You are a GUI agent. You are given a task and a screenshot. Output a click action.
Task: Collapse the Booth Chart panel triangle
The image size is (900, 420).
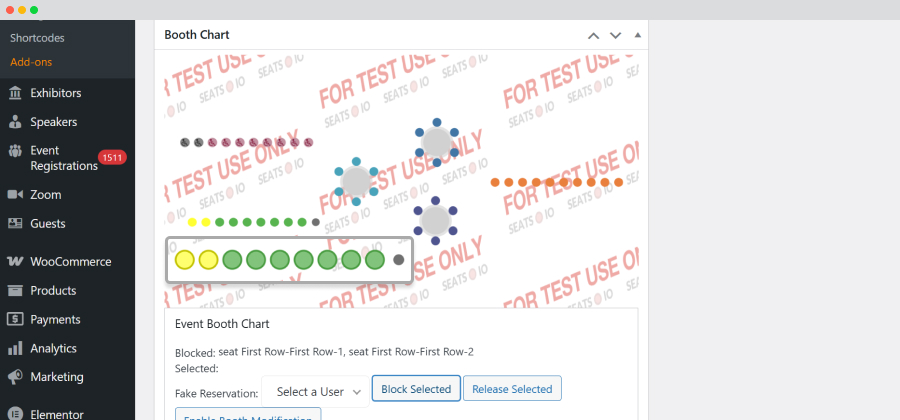point(637,35)
